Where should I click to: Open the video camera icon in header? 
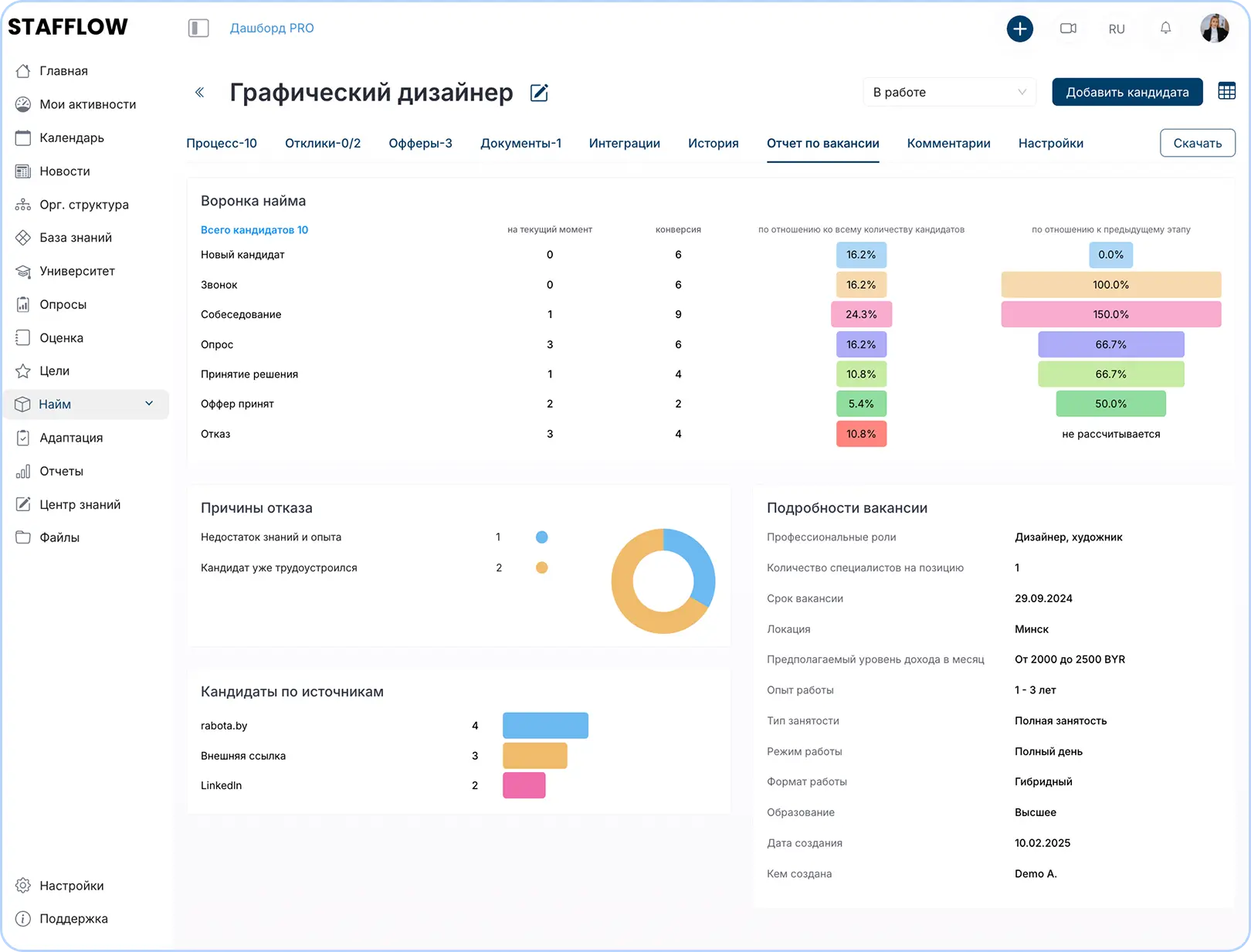[1068, 29]
